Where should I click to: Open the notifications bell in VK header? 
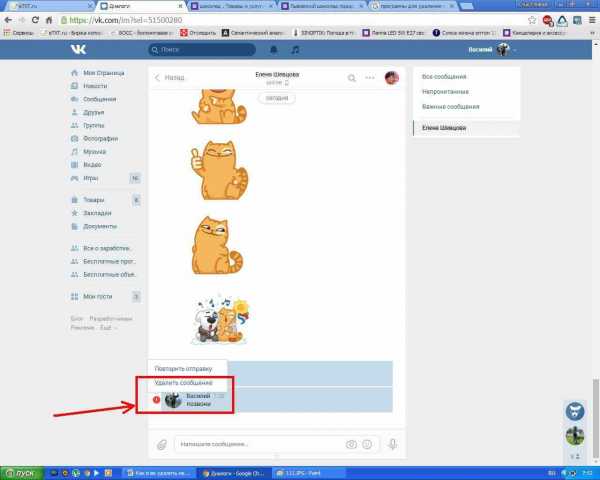274,50
